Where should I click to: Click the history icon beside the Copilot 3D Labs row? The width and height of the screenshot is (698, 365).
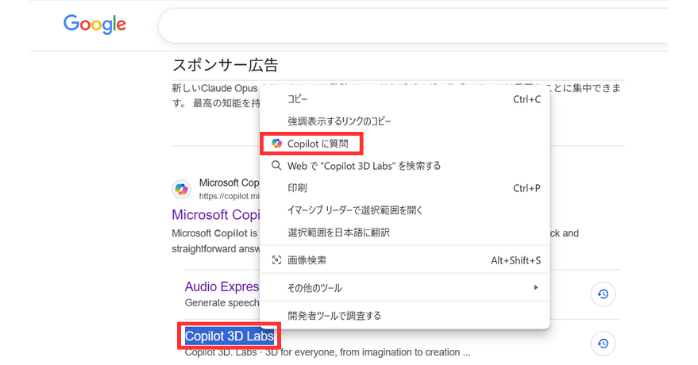click(x=603, y=344)
